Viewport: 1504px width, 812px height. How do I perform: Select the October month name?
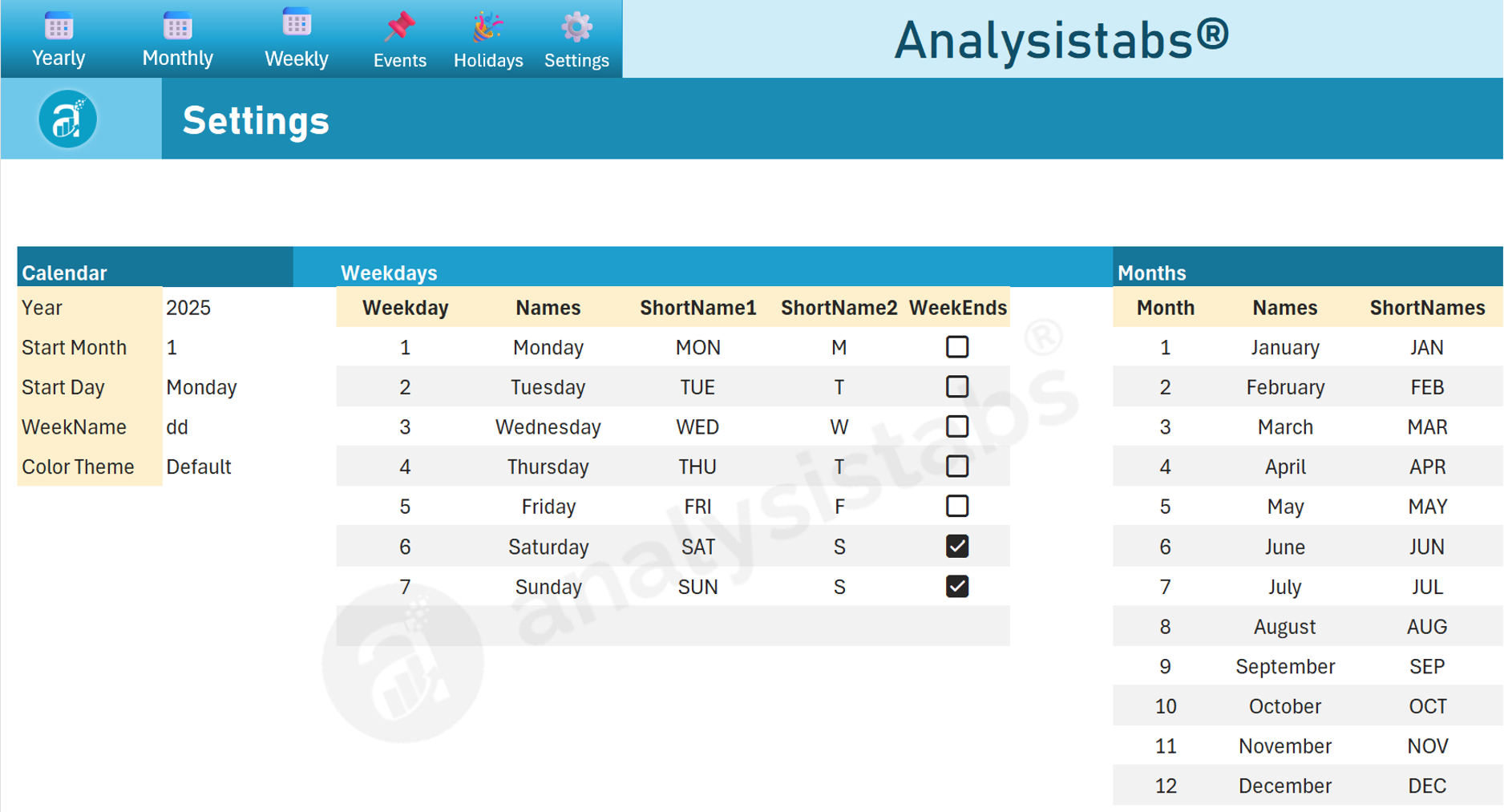point(1284,706)
